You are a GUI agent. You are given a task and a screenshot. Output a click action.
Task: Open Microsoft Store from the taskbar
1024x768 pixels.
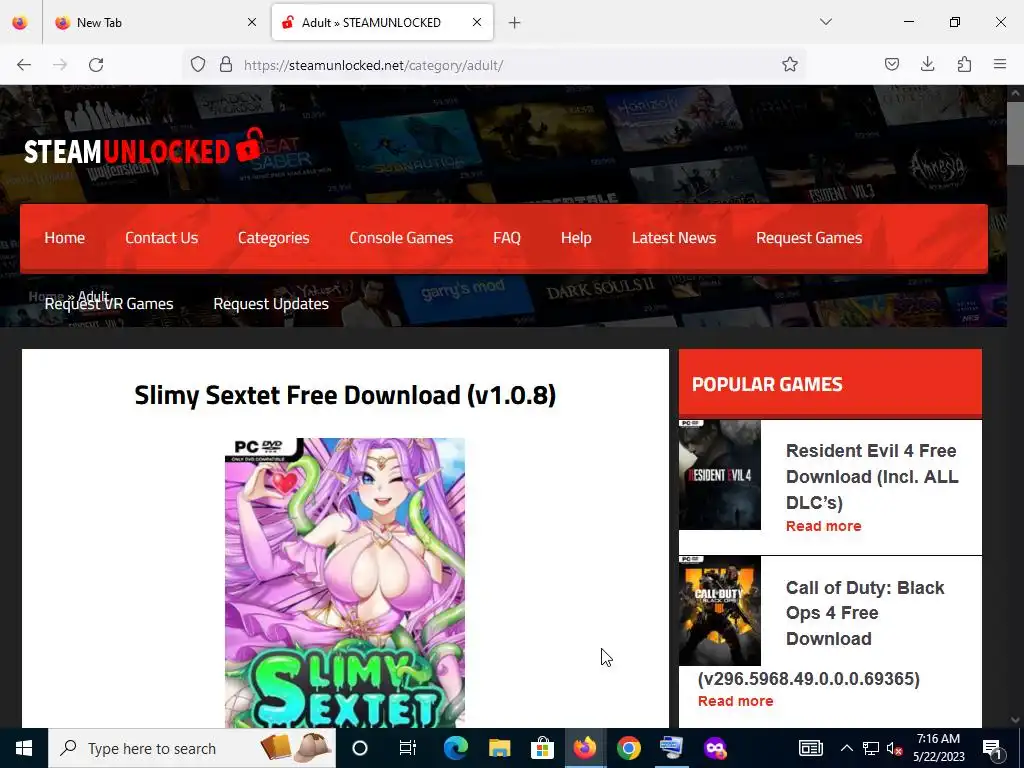[x=542, y=748]
